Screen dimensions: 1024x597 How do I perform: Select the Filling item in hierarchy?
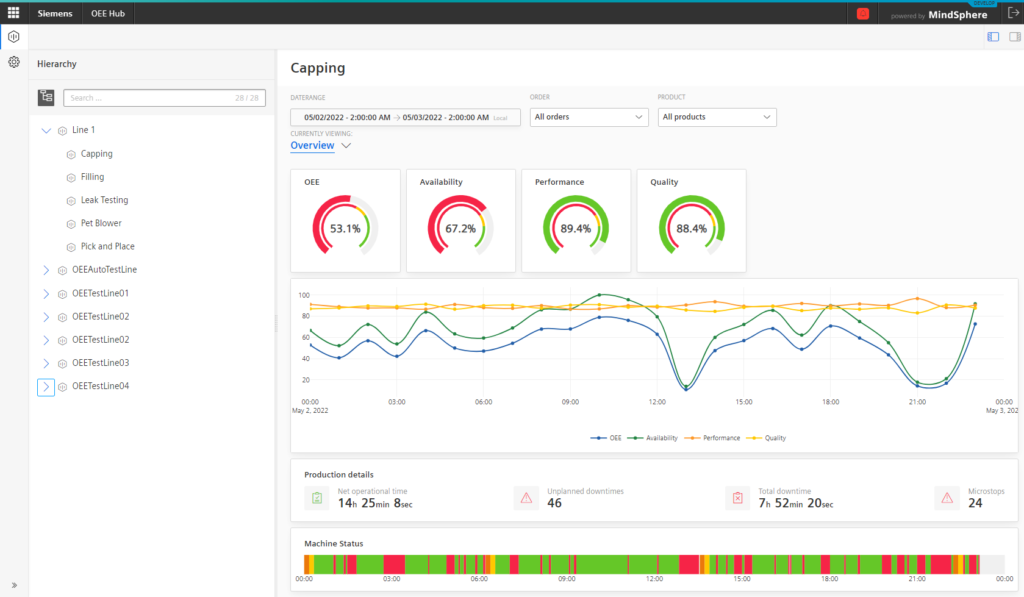[x=92, y=177]
